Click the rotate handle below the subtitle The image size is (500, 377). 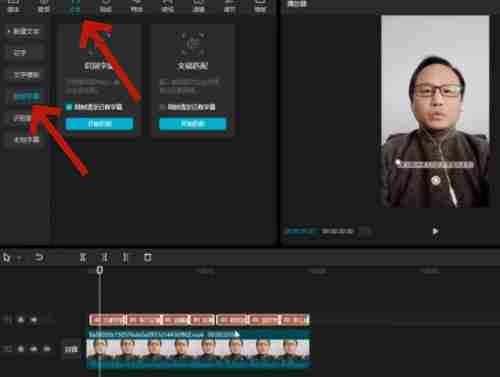point(435,180)
